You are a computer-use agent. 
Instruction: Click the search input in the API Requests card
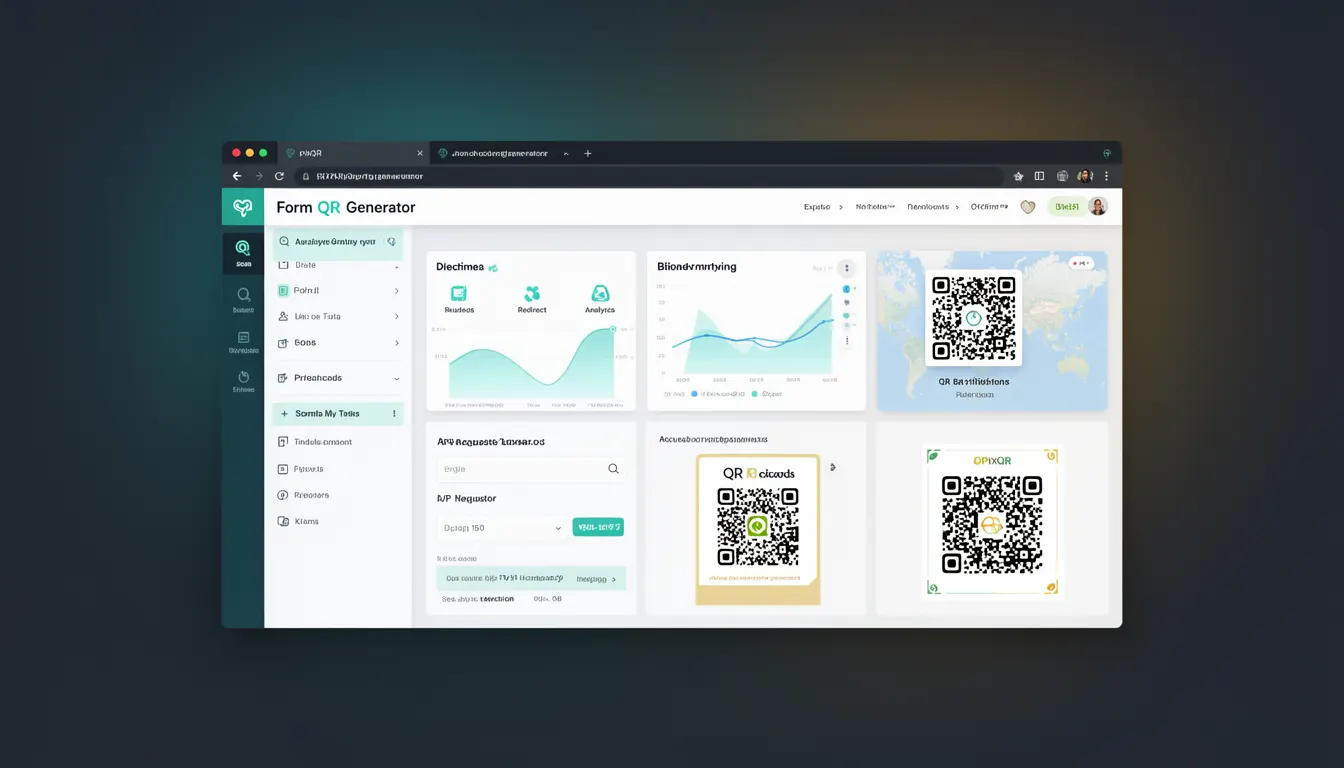(x=531, y=468)
